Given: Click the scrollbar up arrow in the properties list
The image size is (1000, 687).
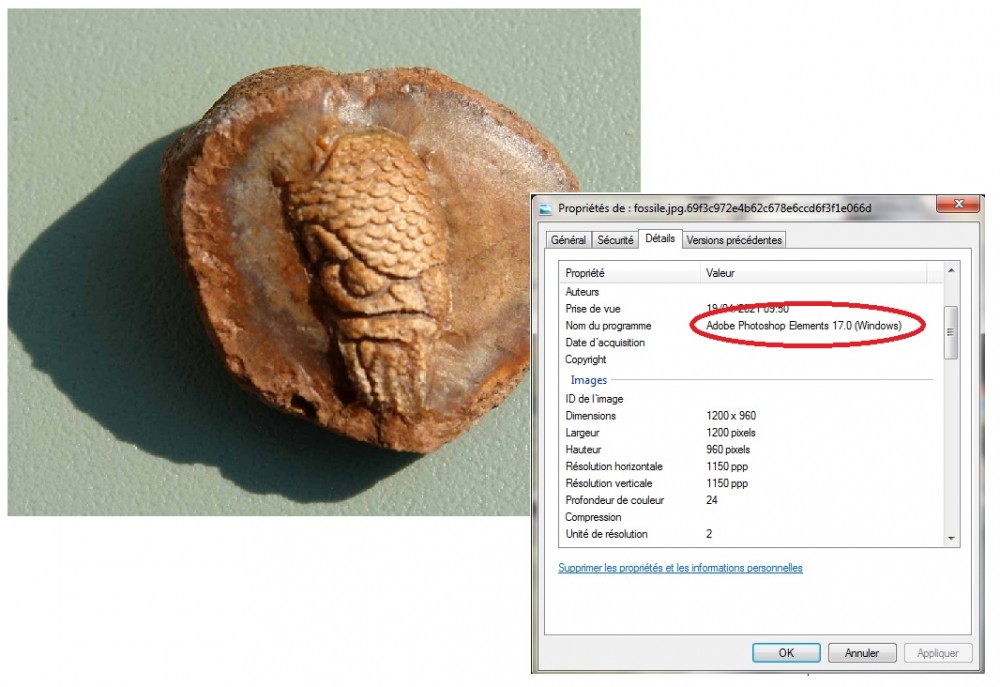Looking at the screenshot, I should 951,271.
